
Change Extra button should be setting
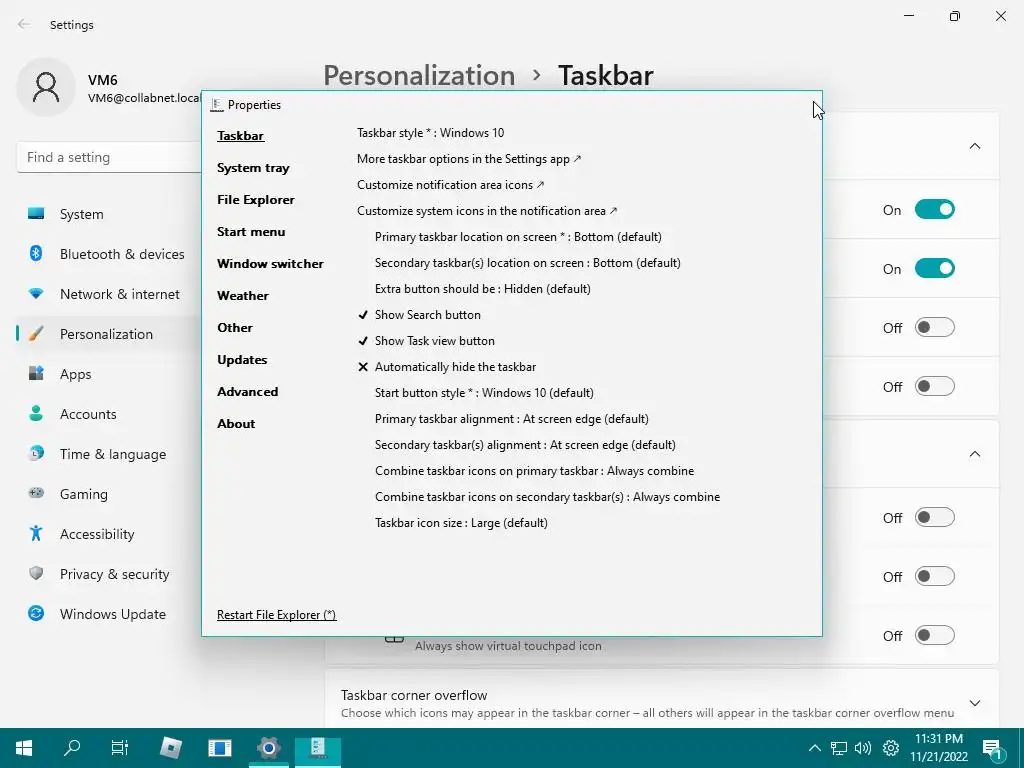[x=483, y=289]
